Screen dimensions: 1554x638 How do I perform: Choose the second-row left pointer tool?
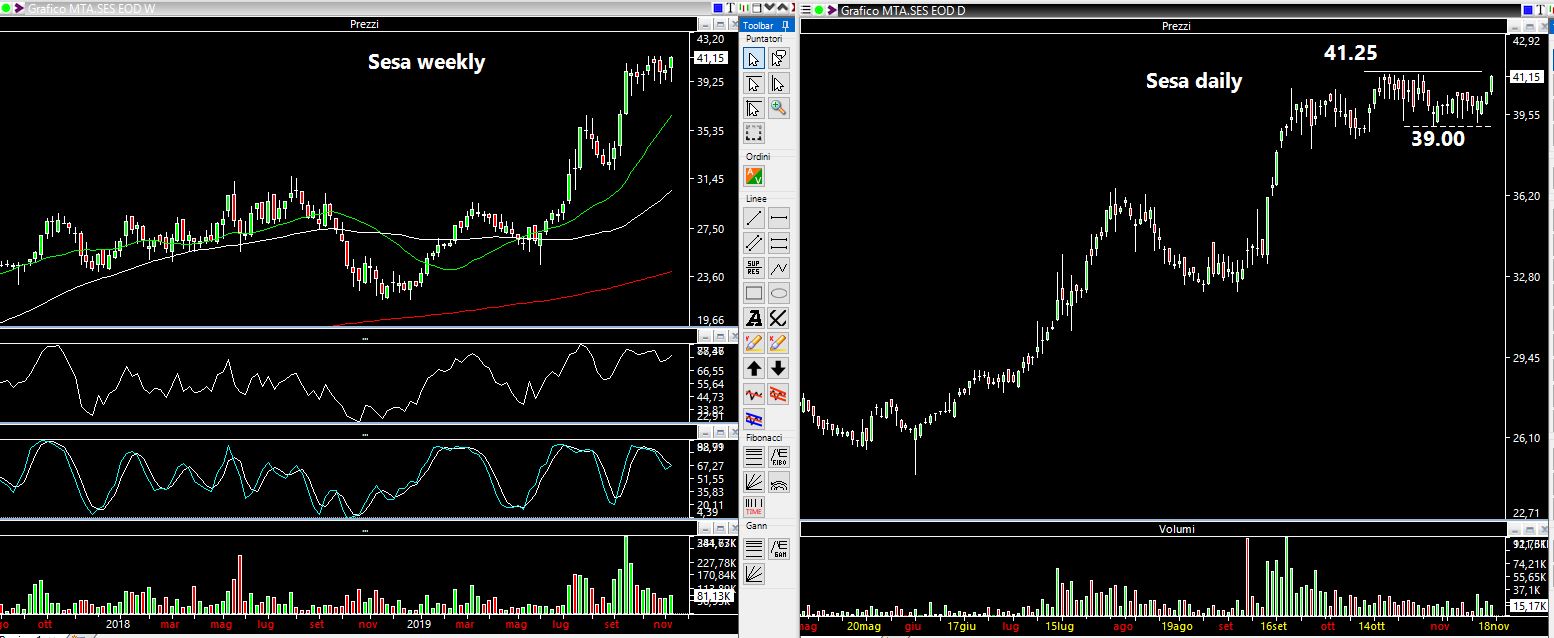[x=754, y=84]
